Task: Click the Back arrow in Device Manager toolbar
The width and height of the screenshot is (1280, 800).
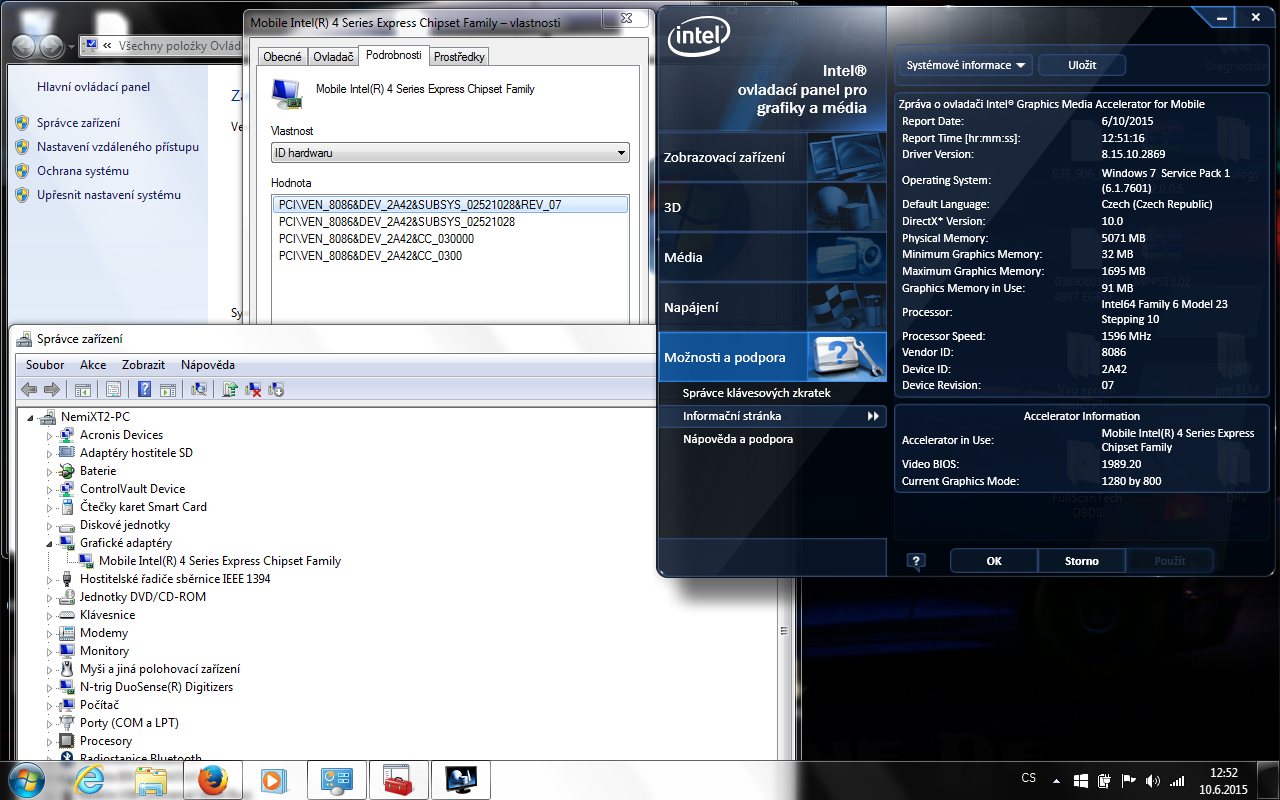Action: [x=29, y=389]
